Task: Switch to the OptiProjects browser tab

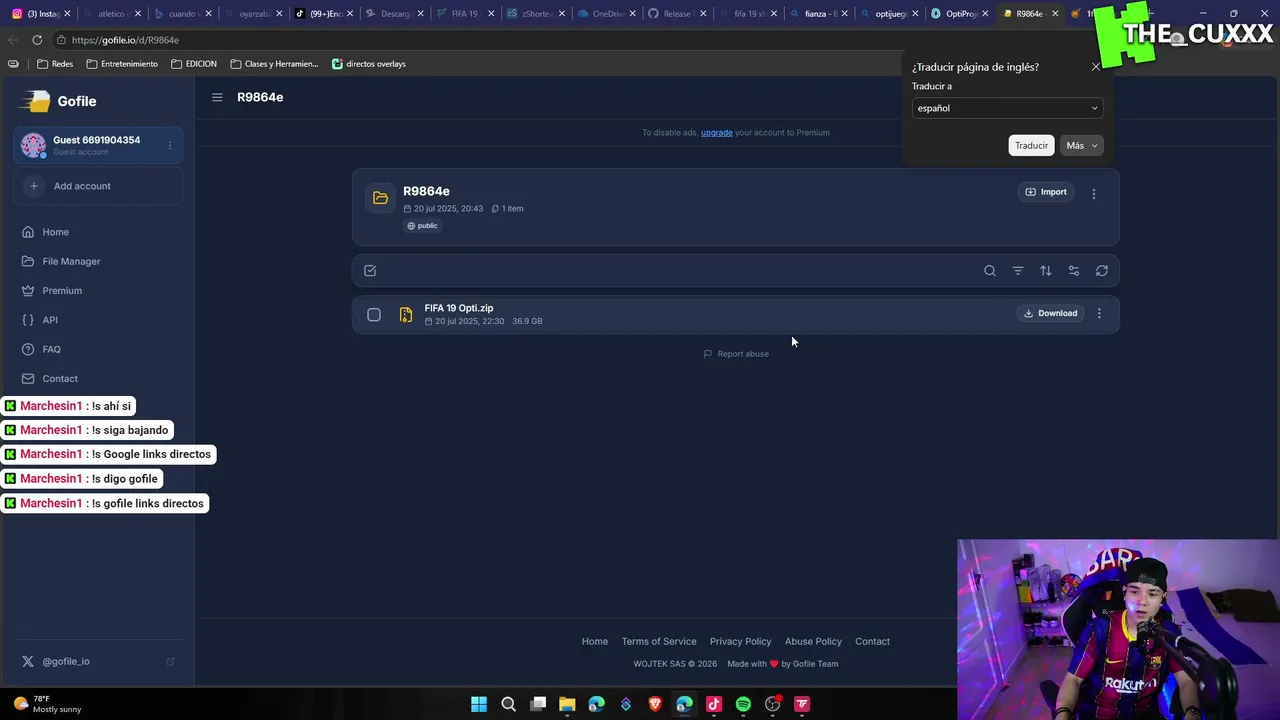Action: [960, 14]
